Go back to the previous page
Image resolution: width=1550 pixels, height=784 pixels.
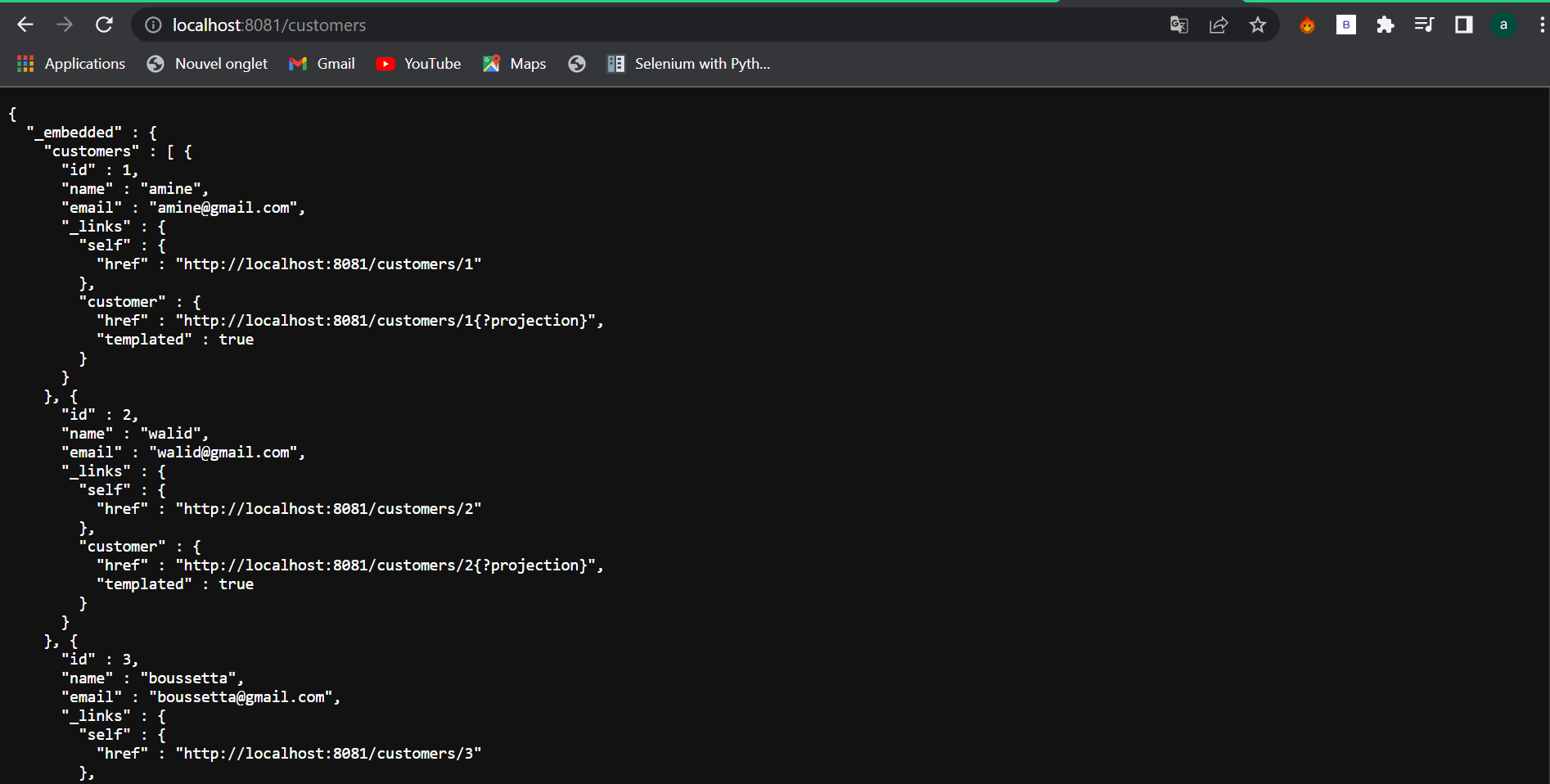[x=25, y=25]
